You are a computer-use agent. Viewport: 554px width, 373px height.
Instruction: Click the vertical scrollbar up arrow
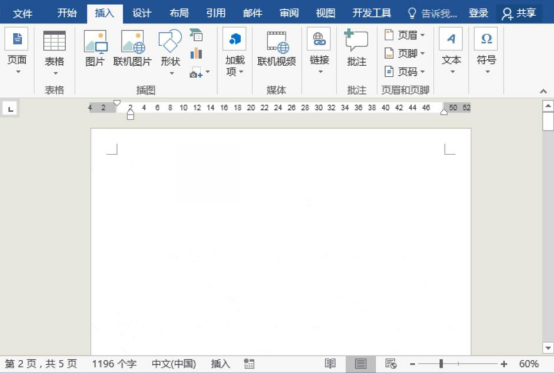pyautogui.click(x=548, y=106)
